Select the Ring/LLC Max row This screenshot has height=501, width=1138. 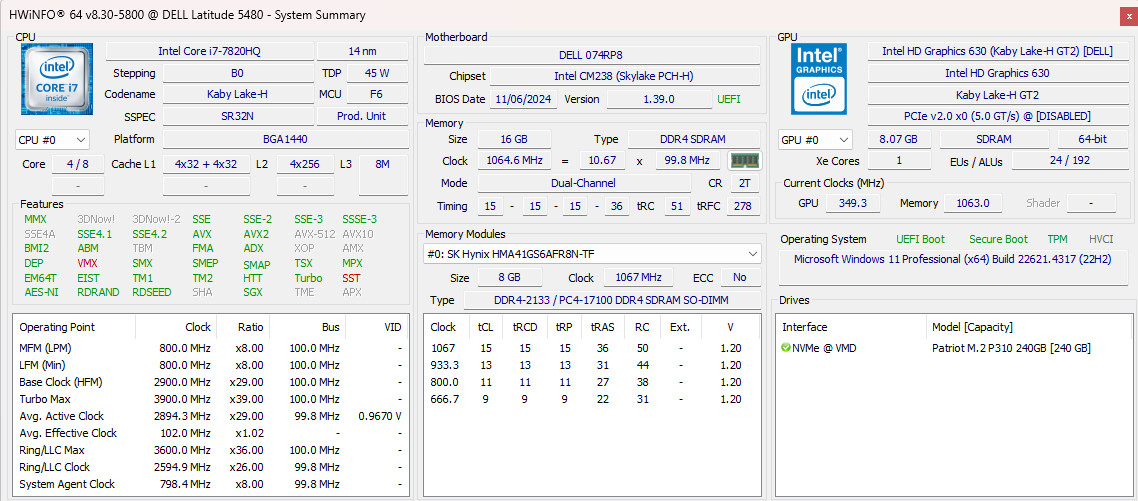tap(210, 451)
